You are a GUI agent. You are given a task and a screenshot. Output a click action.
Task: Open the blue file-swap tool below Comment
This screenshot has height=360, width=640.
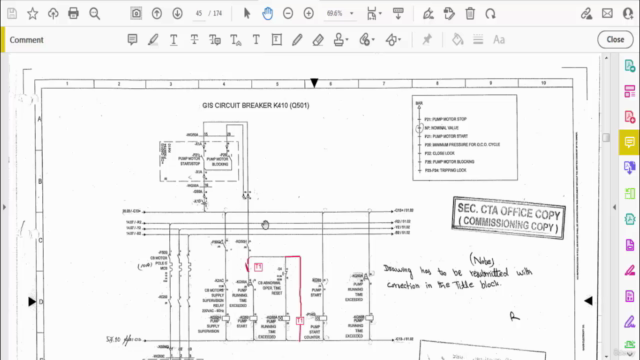[x=630, y=167]
